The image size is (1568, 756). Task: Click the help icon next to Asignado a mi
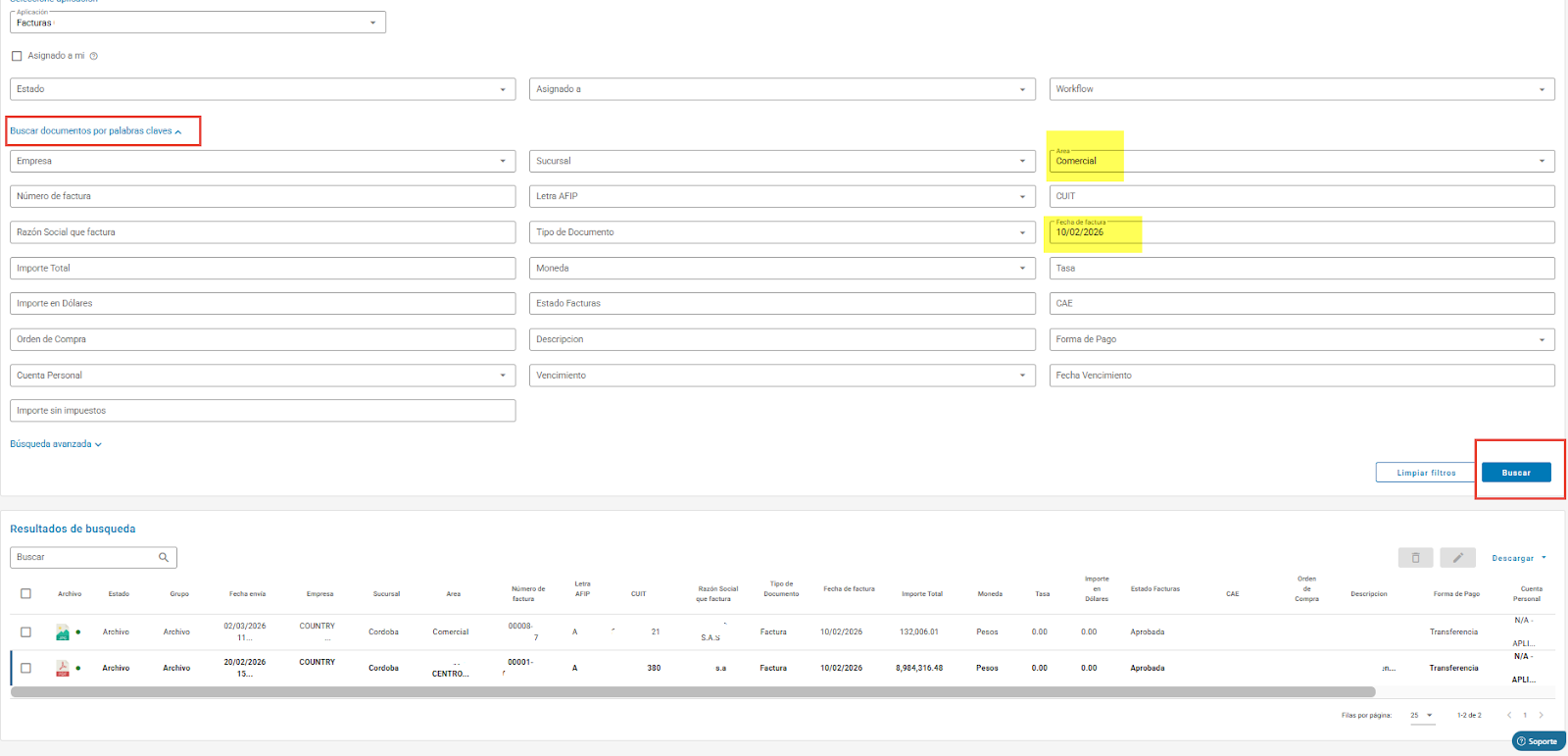coord(94,56)
